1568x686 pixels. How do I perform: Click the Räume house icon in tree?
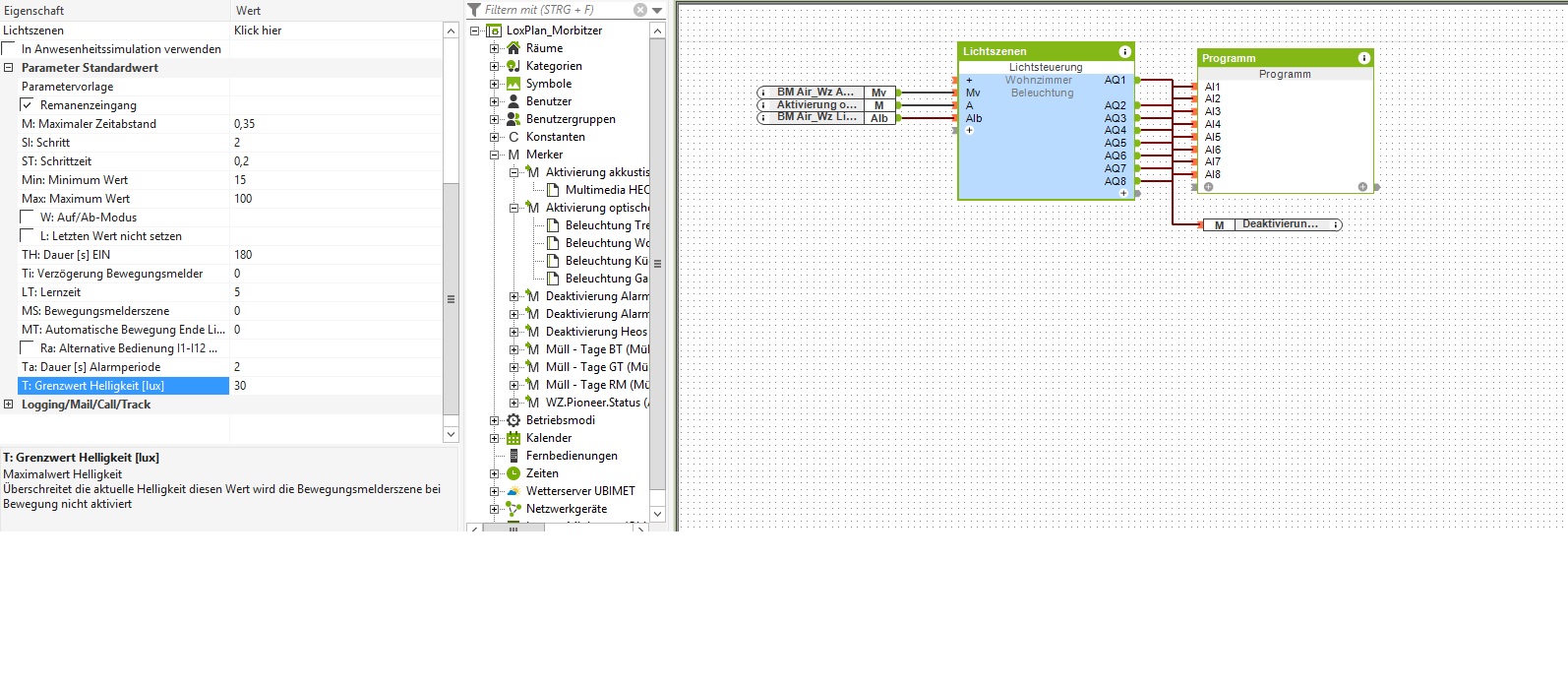(x=513, y=48)
